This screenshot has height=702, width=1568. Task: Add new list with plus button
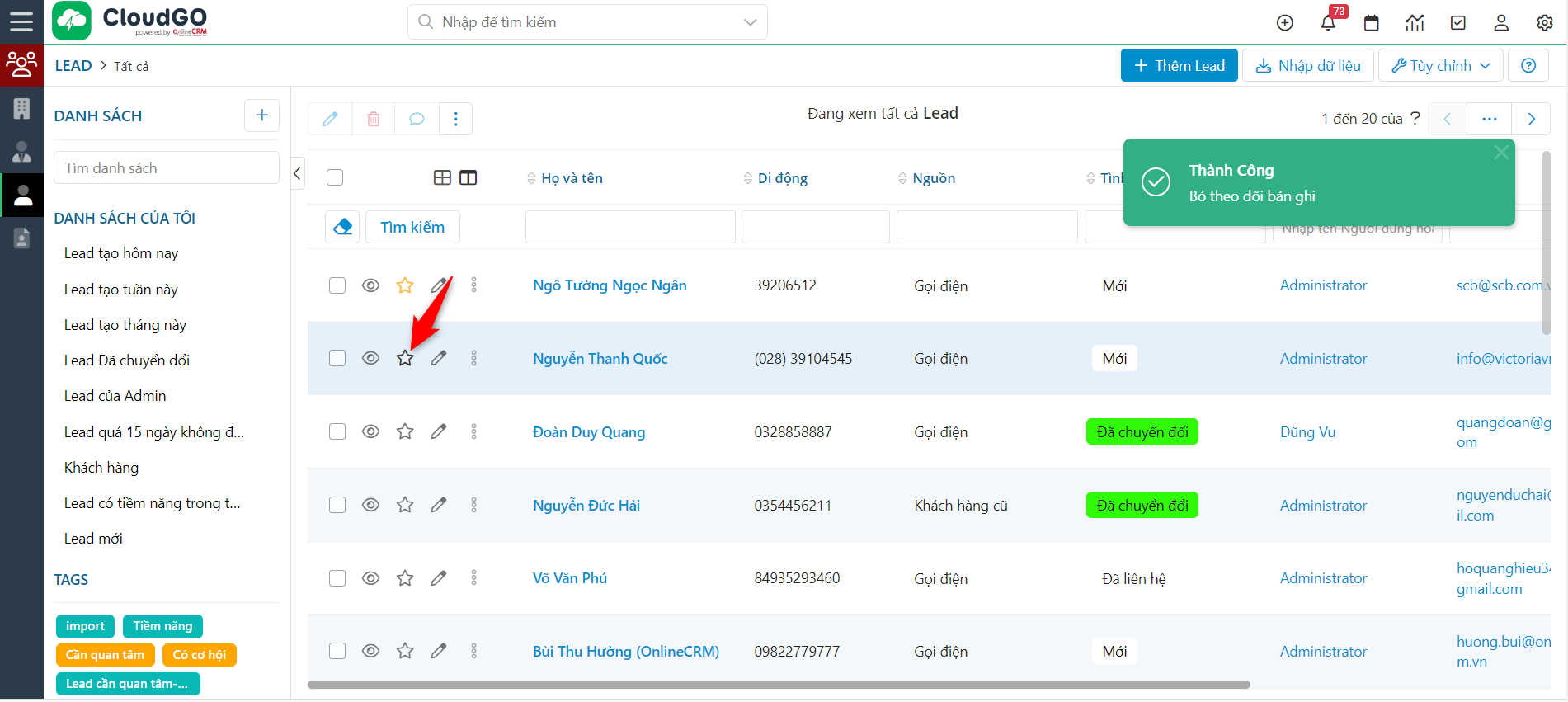click(261, 115)
